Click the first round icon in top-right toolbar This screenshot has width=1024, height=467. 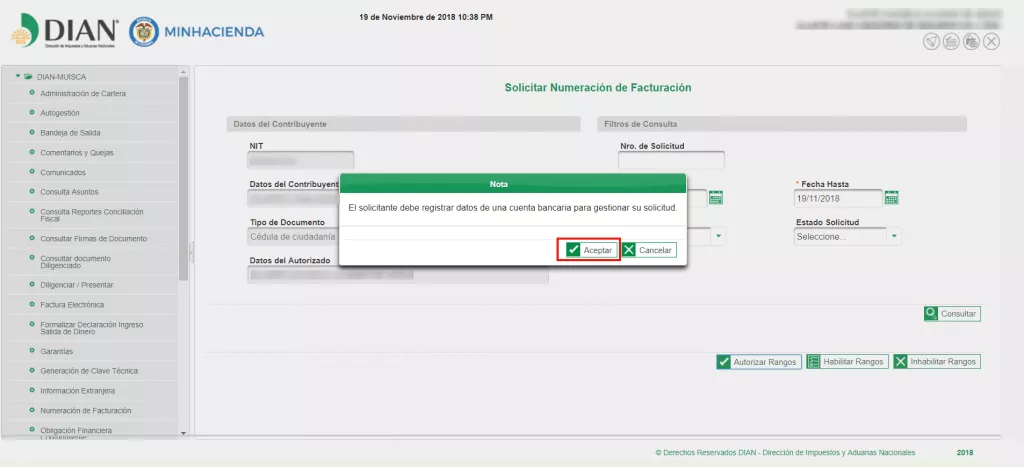click(x=931, y=41)
